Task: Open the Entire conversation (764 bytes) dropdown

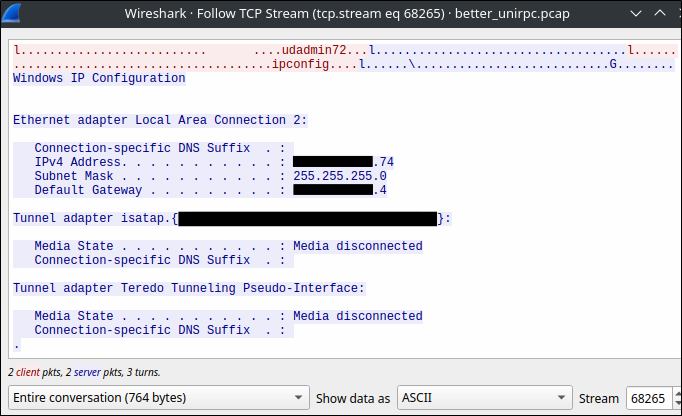Action: click(159, 398)
